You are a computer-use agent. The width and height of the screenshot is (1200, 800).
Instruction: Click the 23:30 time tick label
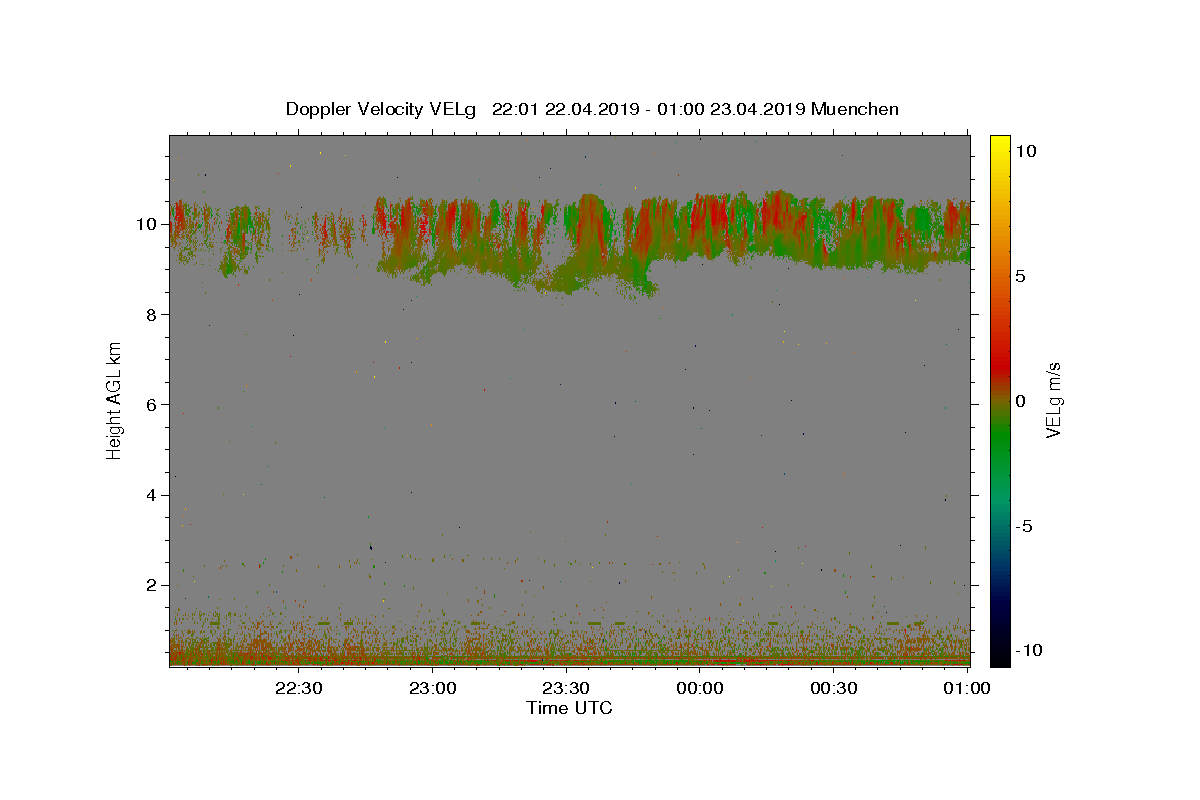click(566, 688)
